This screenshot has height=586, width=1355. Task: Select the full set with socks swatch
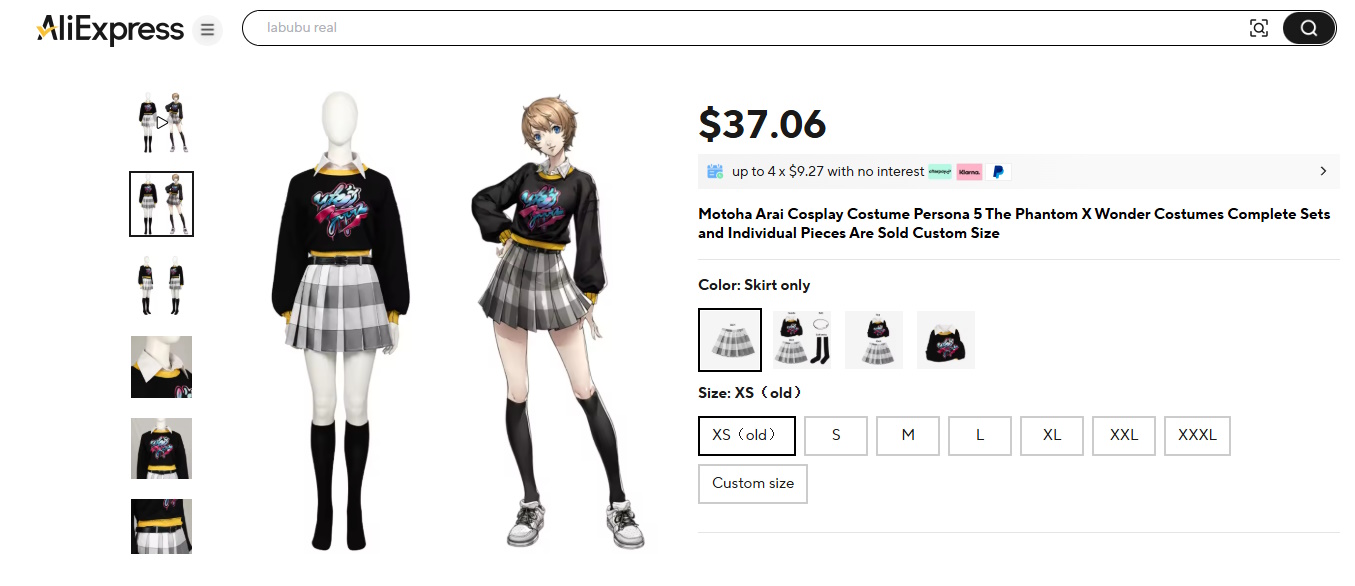pos(802,340)
